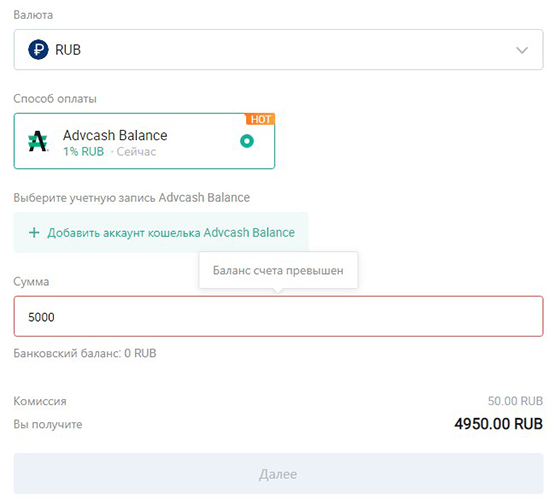Click the 'Сейчас' processing time text

pyautogui.click(x=136, y=152)
